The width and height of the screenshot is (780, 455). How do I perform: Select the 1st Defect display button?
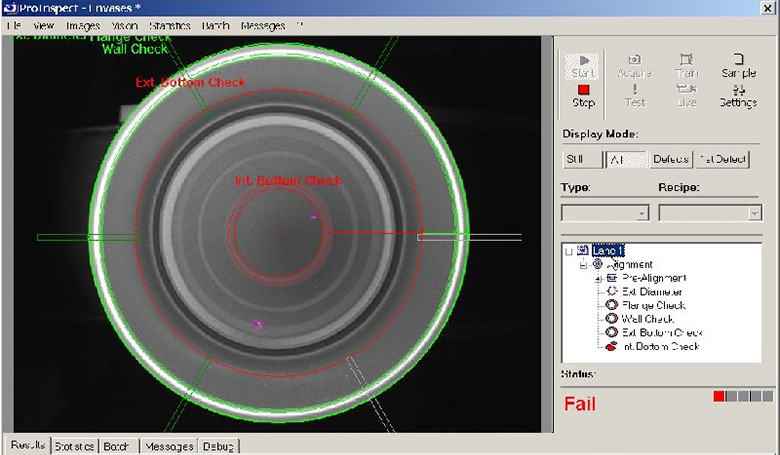(724, 159)
